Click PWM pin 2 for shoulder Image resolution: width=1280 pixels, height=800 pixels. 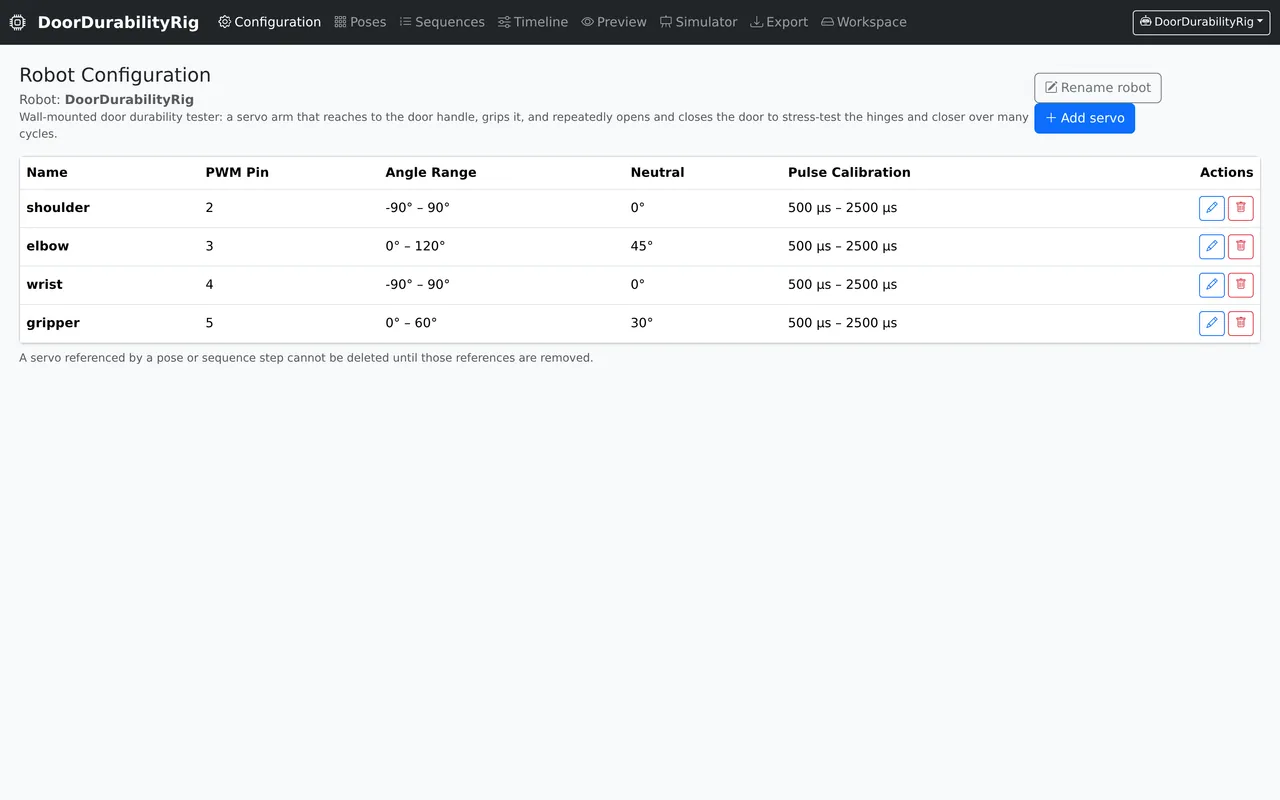pos(209,208)
